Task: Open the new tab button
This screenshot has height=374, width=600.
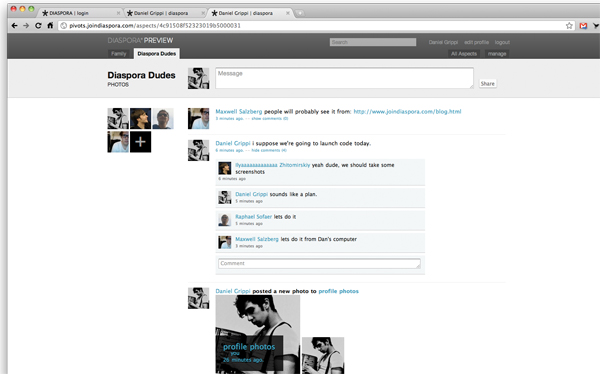Action: (300, 13)
